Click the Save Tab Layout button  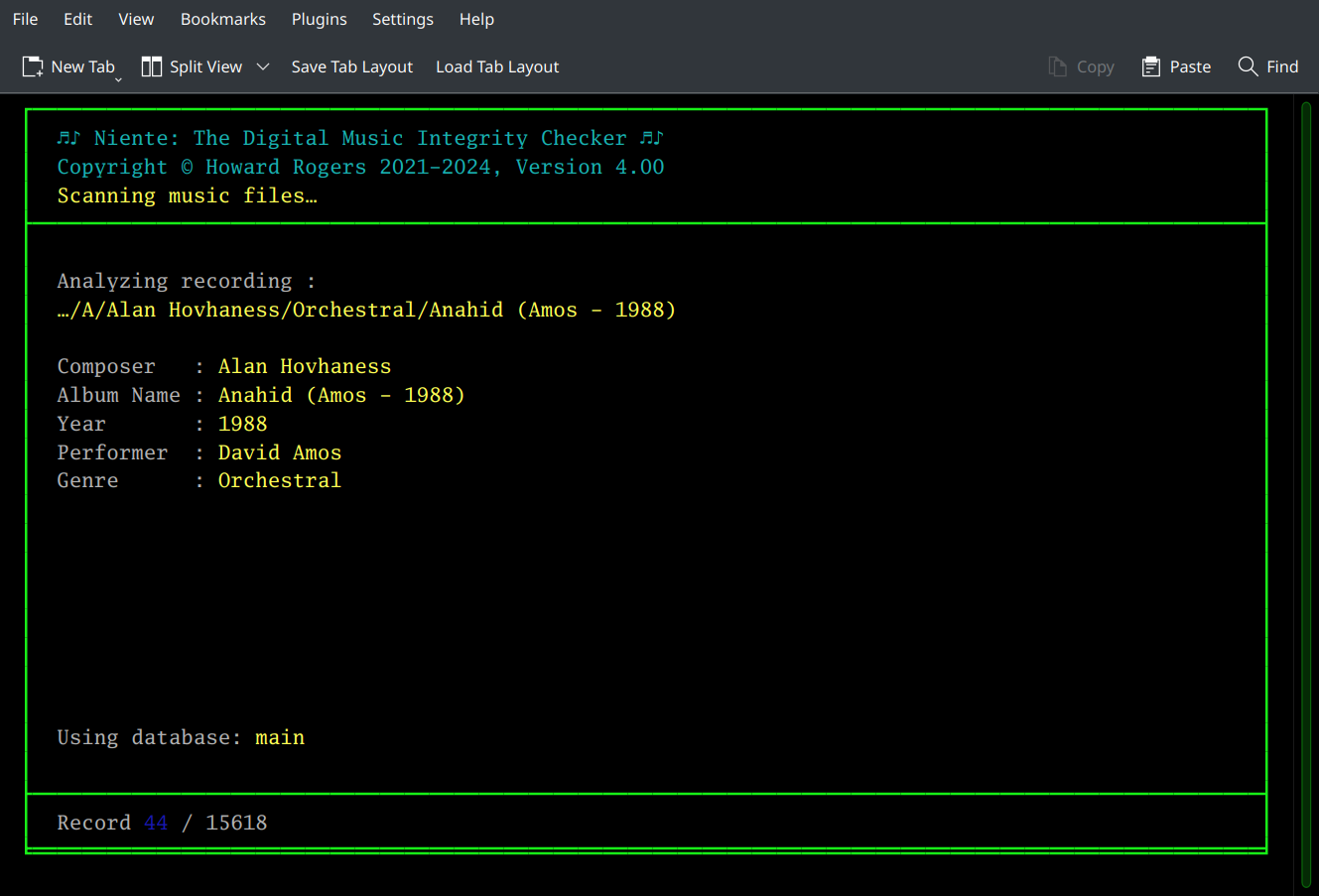[351, 66]
